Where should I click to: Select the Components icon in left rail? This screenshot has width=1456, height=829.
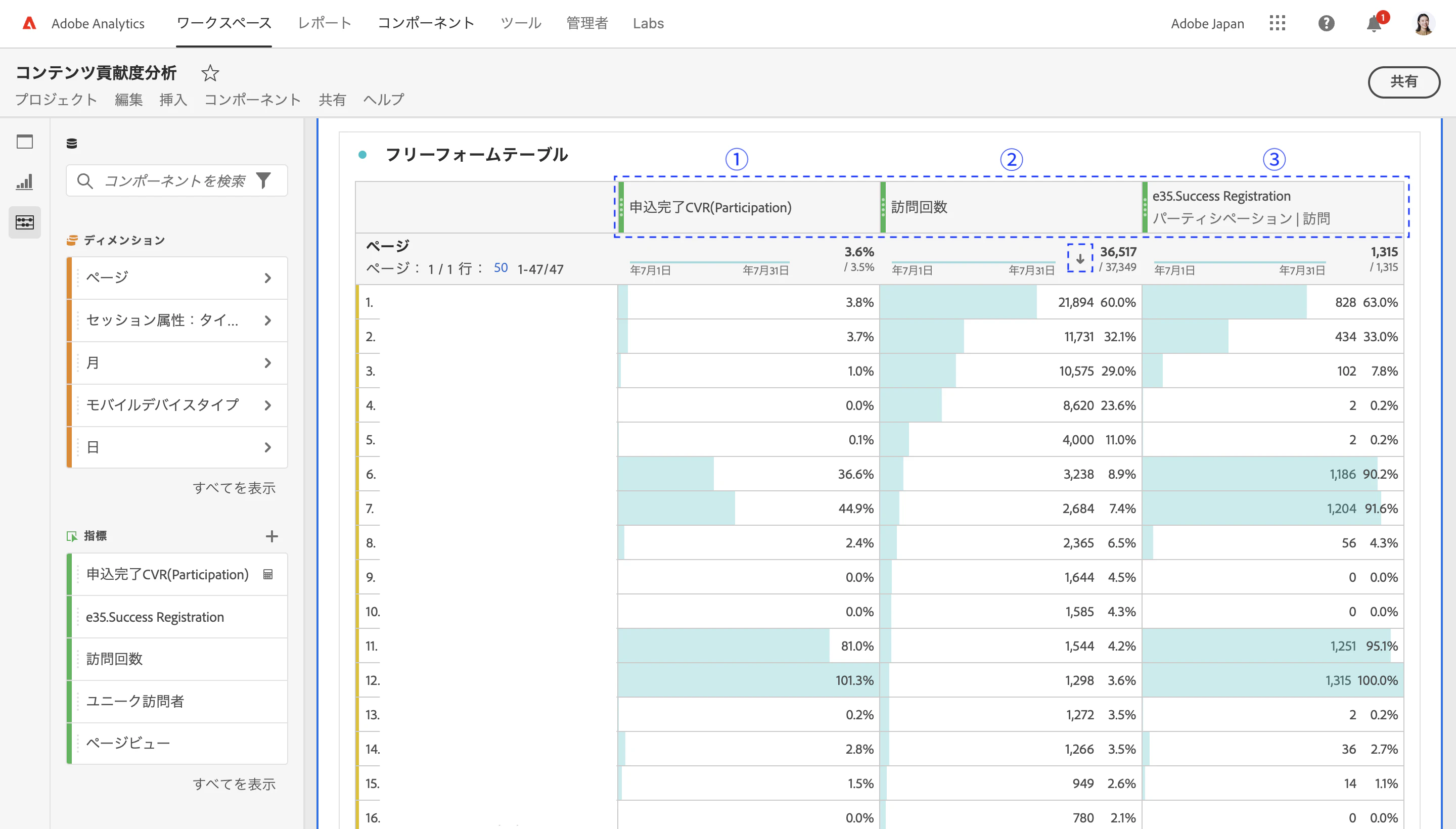point(24,222)
